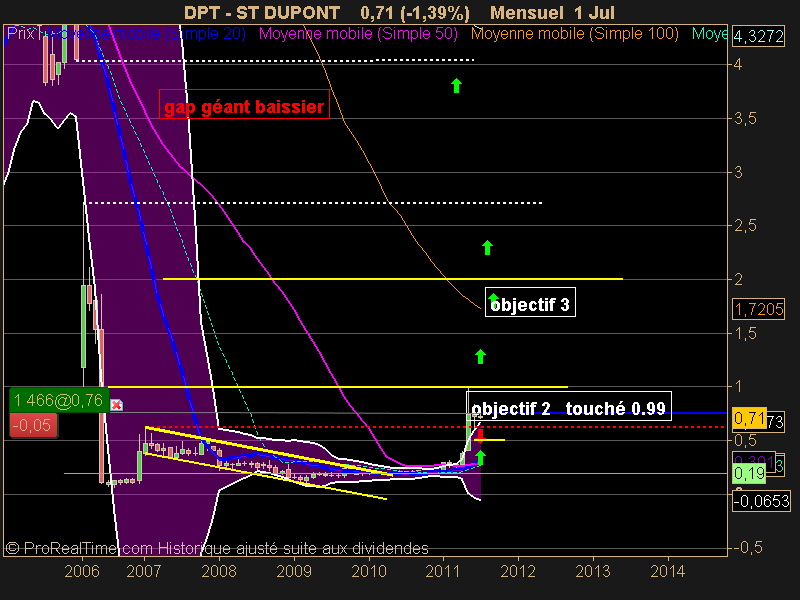The width and height of the screenshot is (800, 600).
Task: Click the yellow 0,71 current price tag
Action: (x=749, y=418)
